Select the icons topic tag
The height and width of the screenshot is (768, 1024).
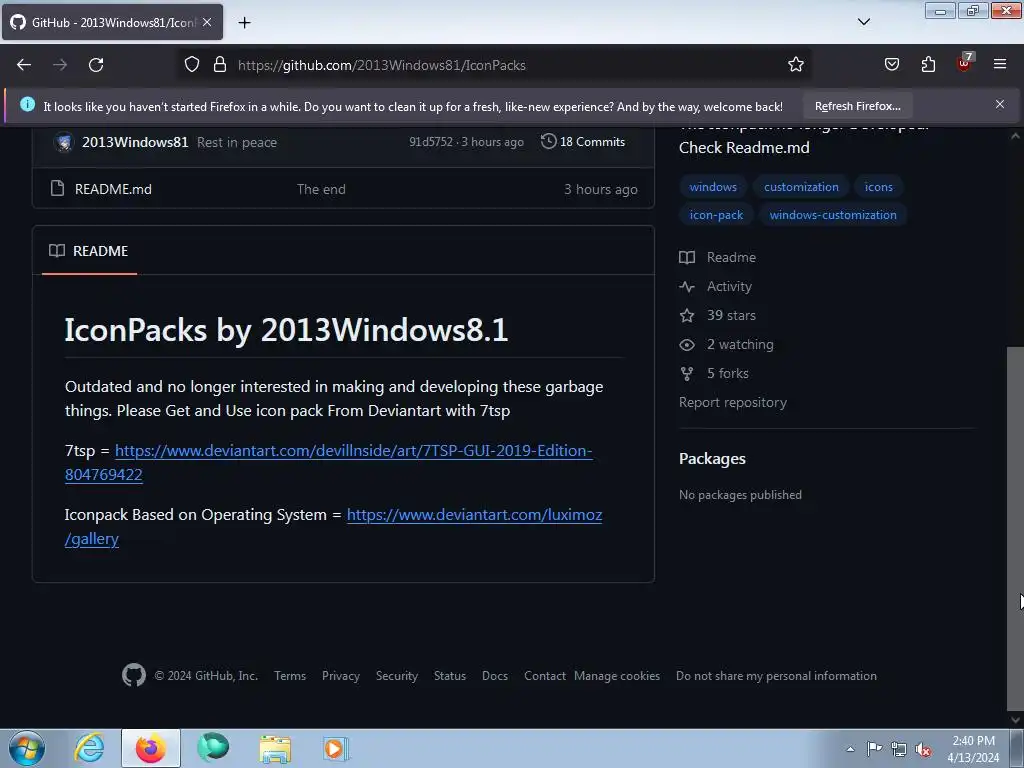click(x=878, y=187)
